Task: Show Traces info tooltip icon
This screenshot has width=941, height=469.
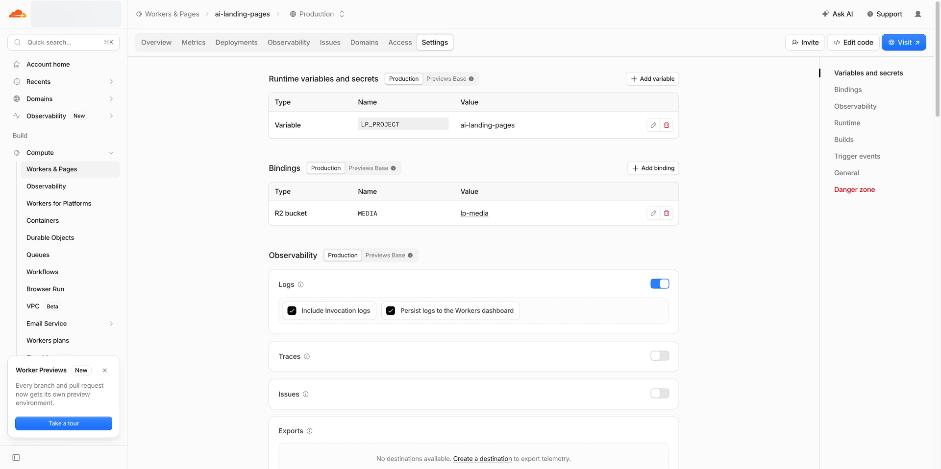Action: coord(307,356)
